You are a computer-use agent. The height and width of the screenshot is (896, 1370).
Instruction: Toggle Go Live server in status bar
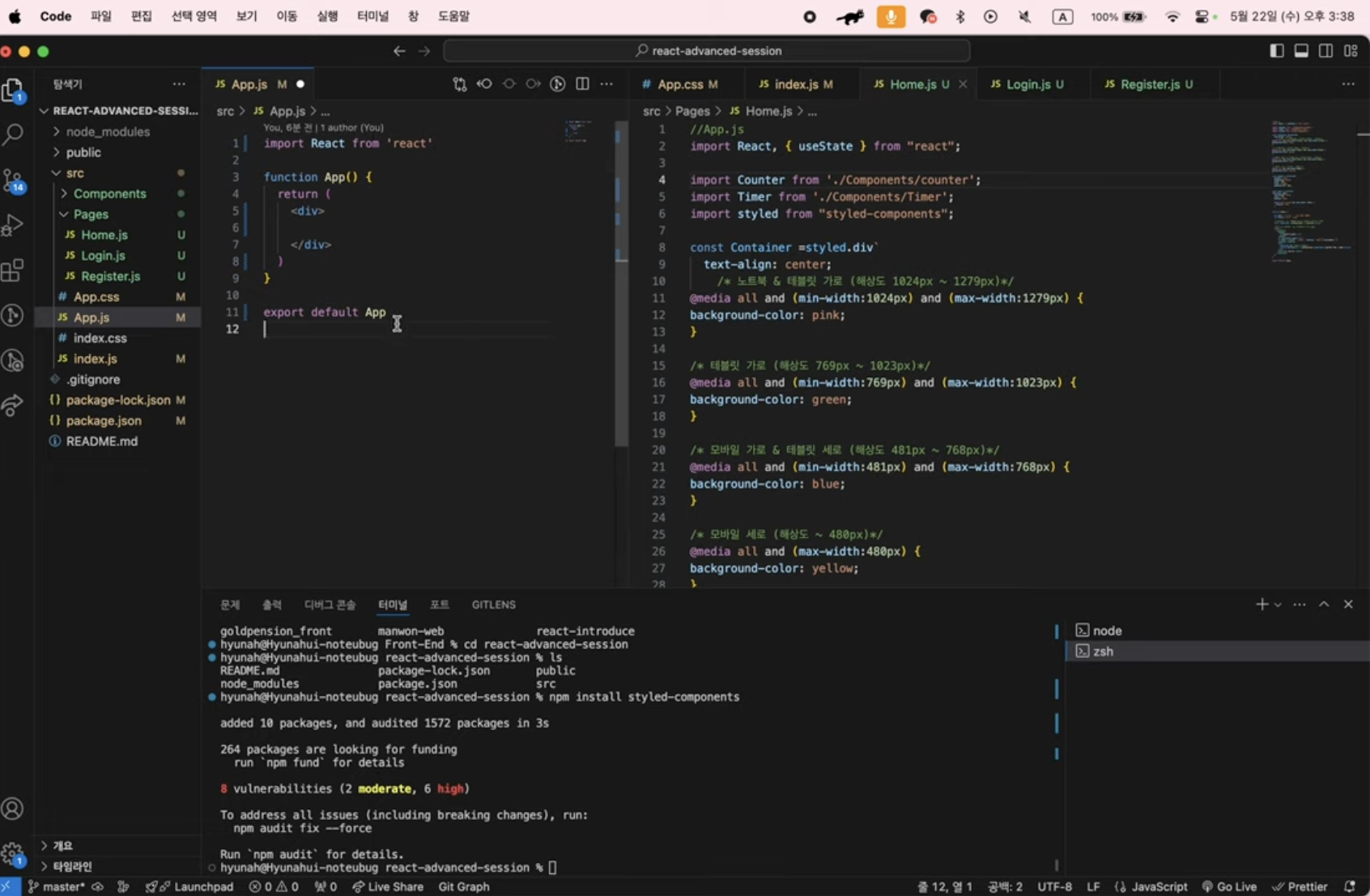(x=1229, y=887)
